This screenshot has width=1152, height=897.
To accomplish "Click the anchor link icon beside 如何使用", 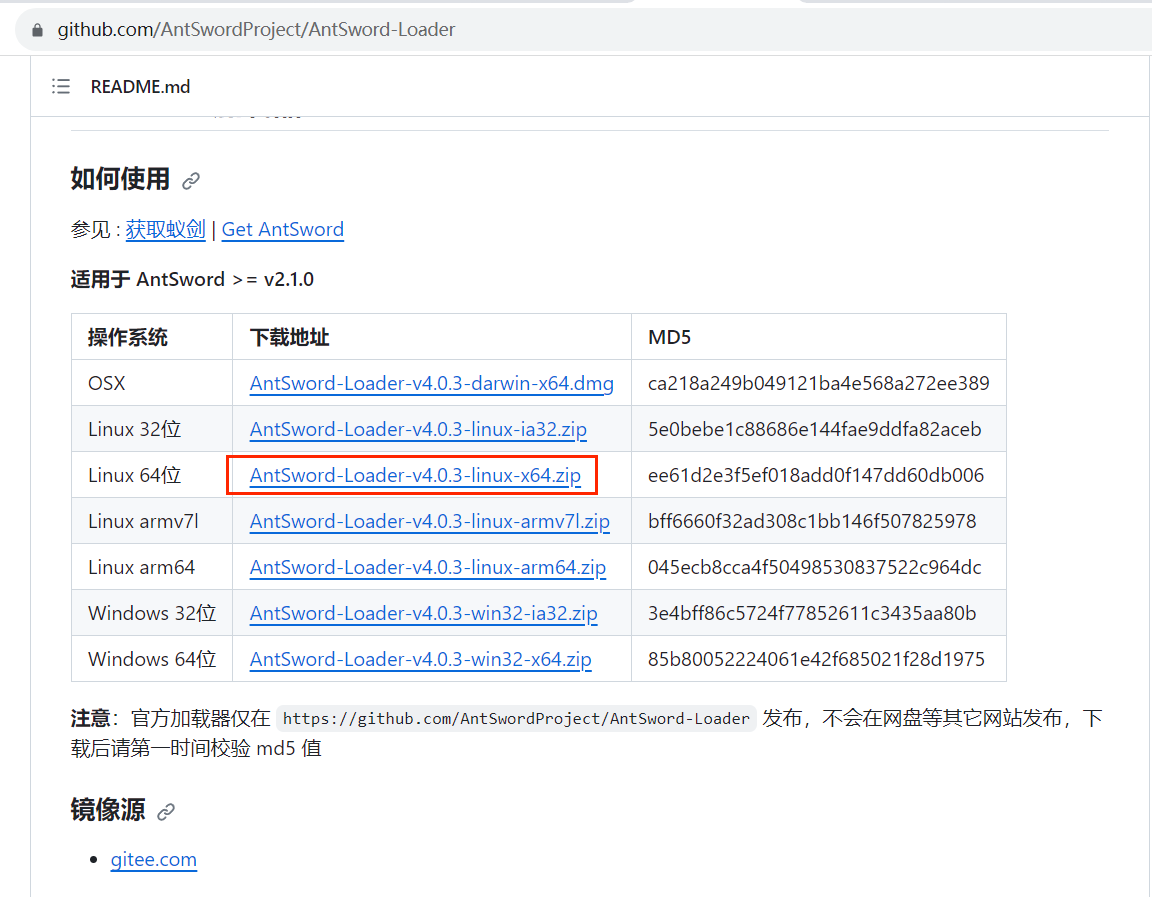I will (191, 180).
